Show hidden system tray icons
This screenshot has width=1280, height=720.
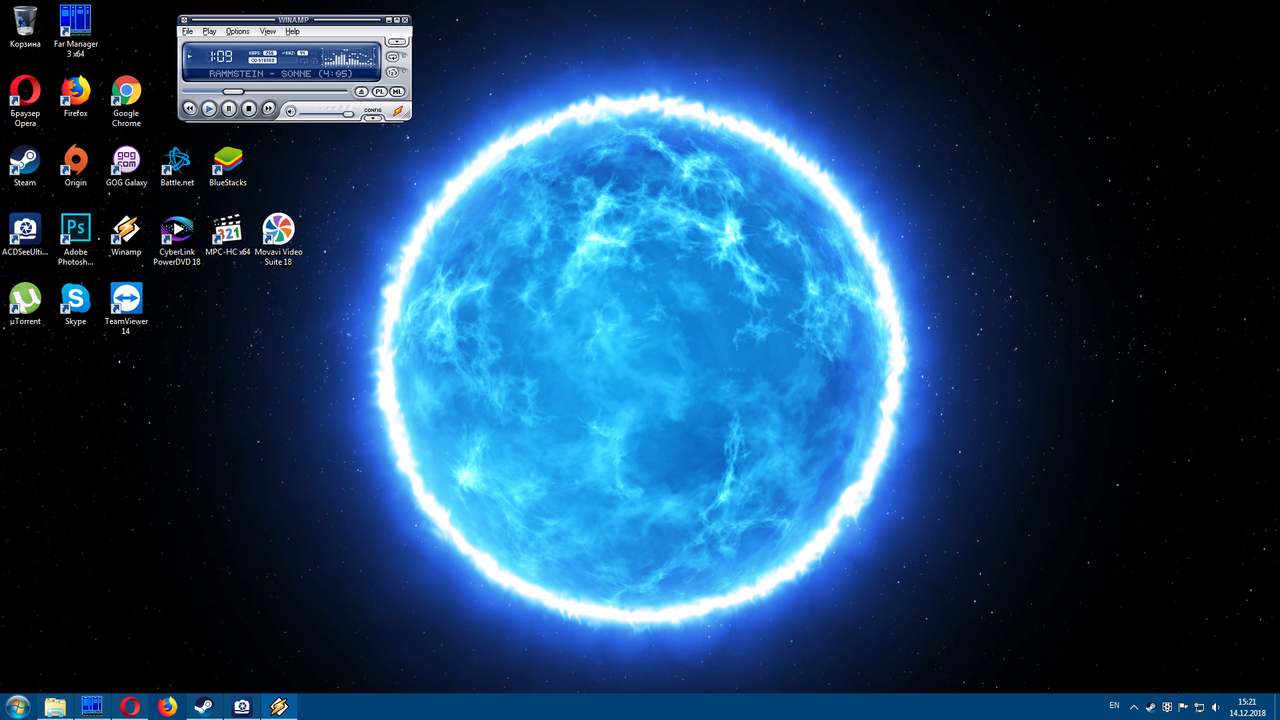pyautogui.click(x=1134, y=707)
